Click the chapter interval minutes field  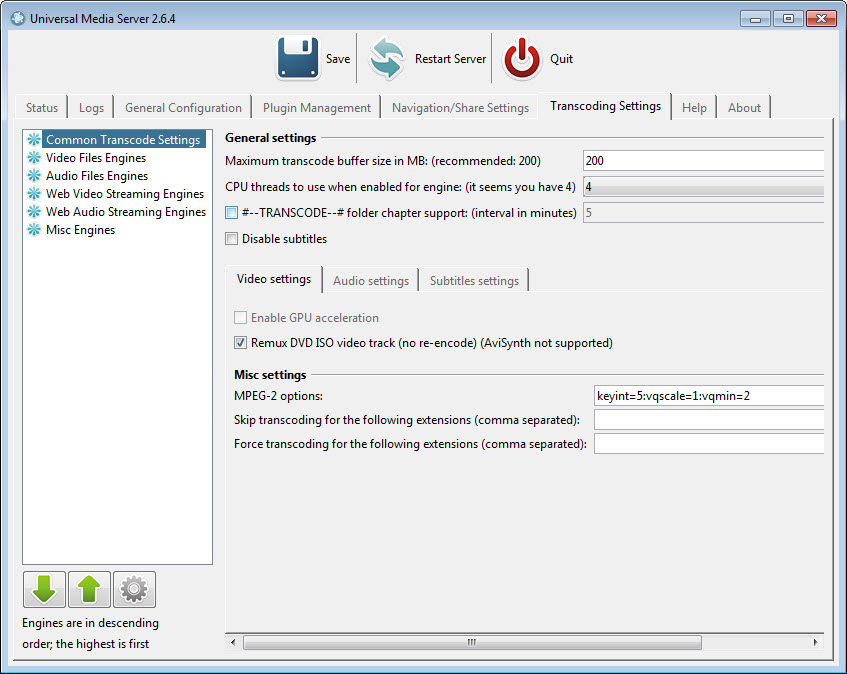click(704, 213)
